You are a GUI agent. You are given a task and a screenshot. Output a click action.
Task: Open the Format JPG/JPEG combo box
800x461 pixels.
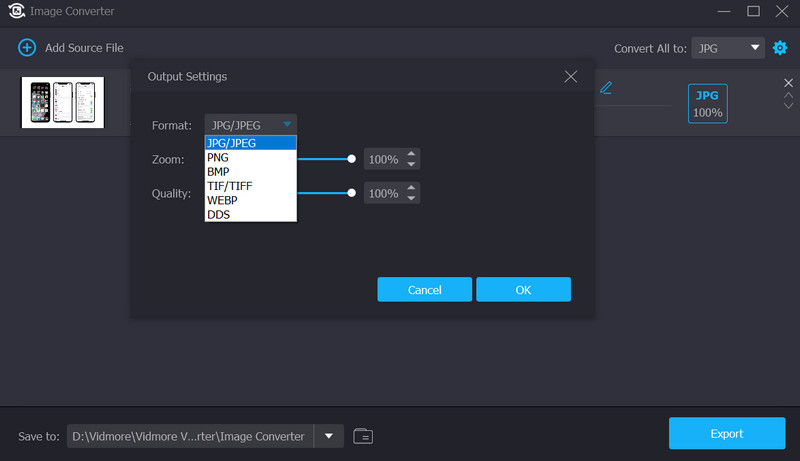coord(250,125)
